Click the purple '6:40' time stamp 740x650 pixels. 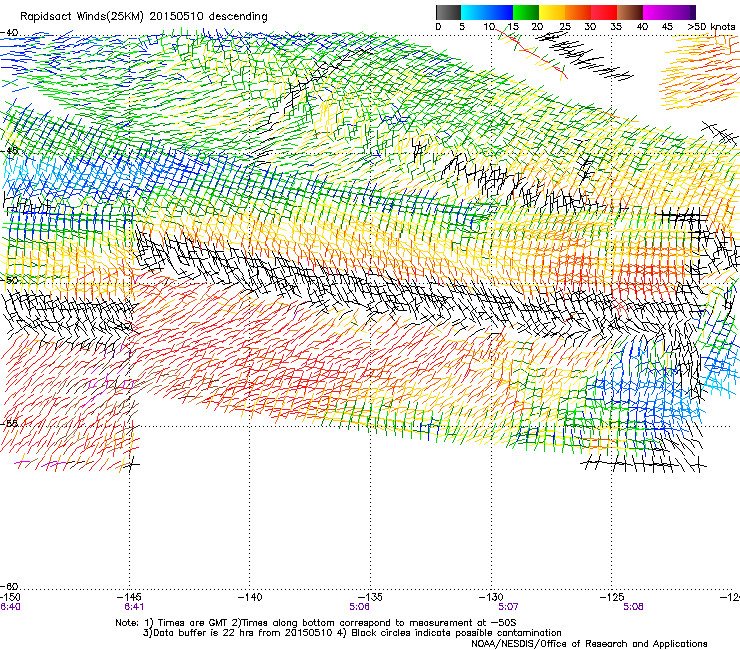point(10,607)
